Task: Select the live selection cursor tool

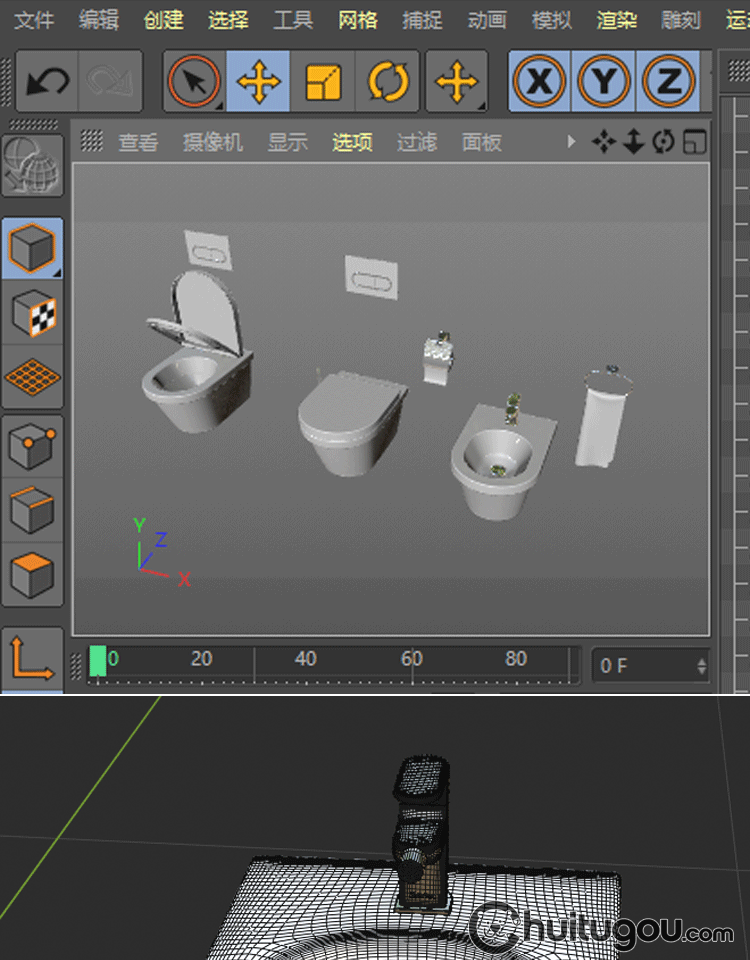Action: pos(195,82)
